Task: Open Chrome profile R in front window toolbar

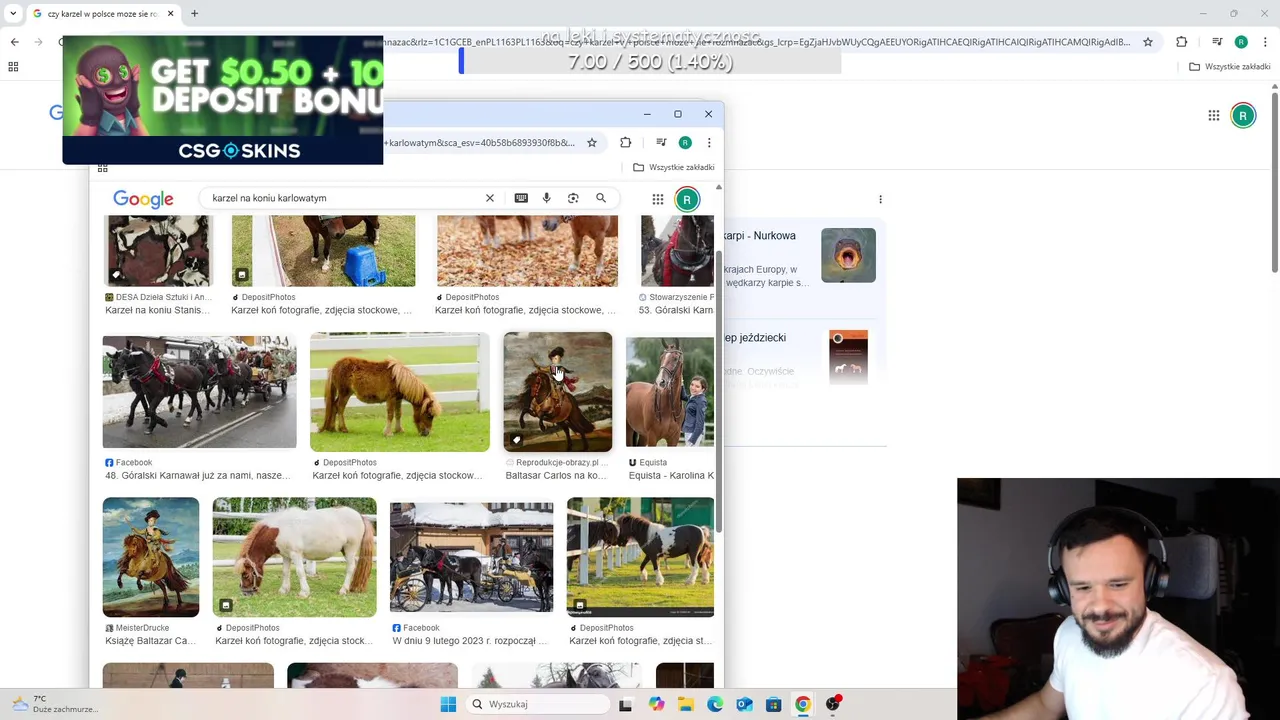Action: pyautogui.click(x=685, y=142)
